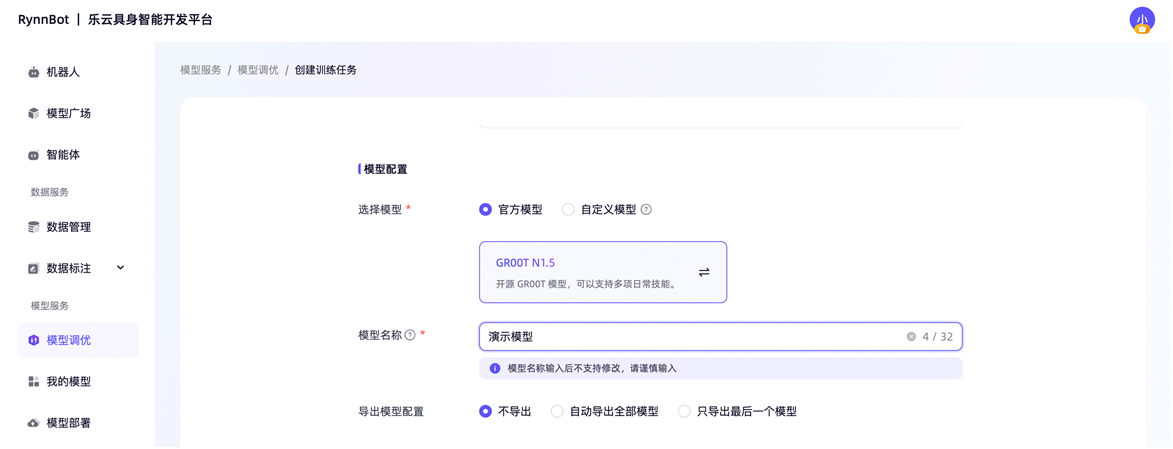1173x449 pixels.
Task: Click the cube icon beside 模型广场
Action: tap(33, 114)
